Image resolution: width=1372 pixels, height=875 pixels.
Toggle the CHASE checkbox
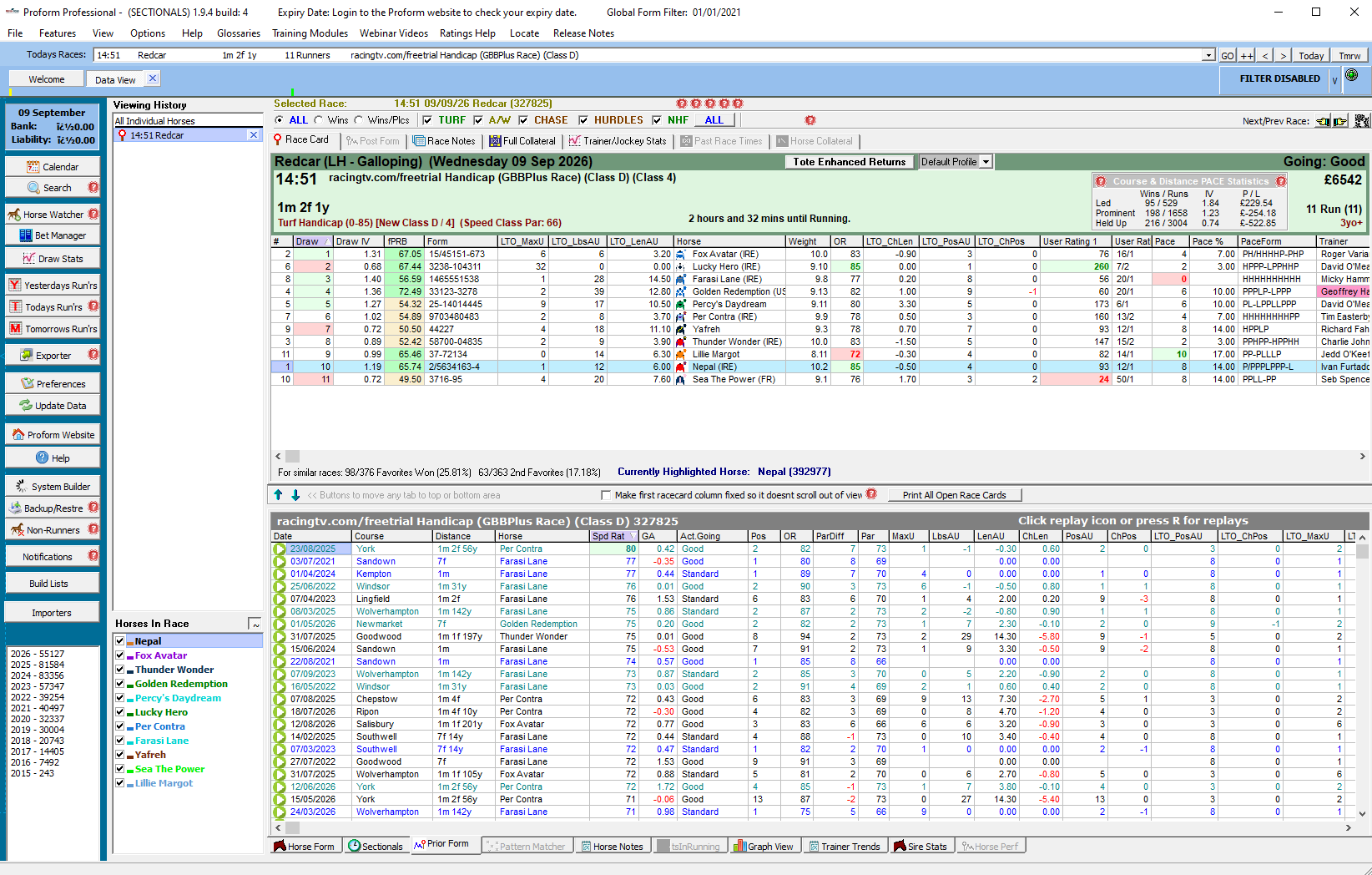click(522, 120)
